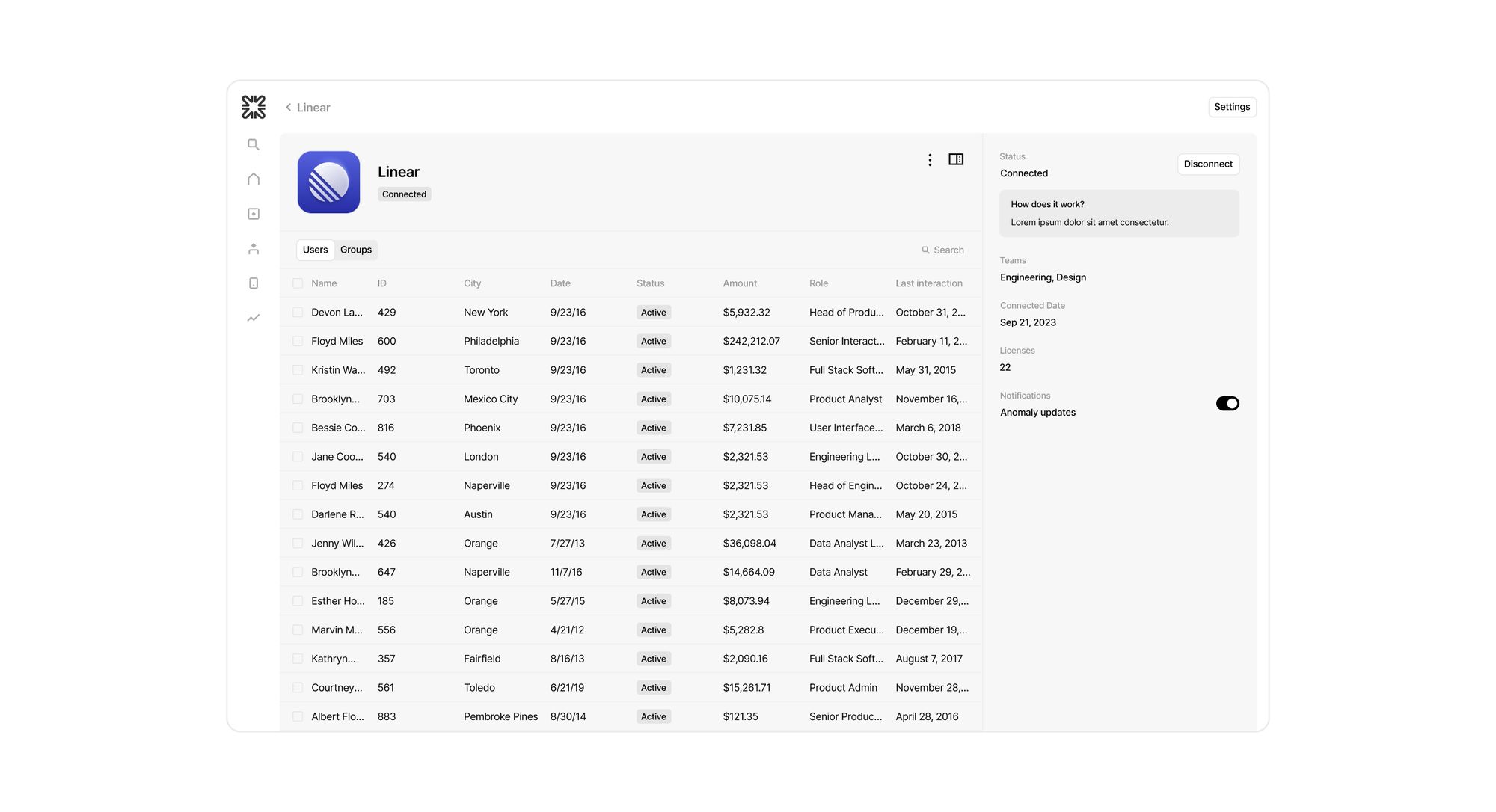Go back using the chevron beside Linear
The image size is (1496, 812).
pyautogui.click(x=288, y=108)
